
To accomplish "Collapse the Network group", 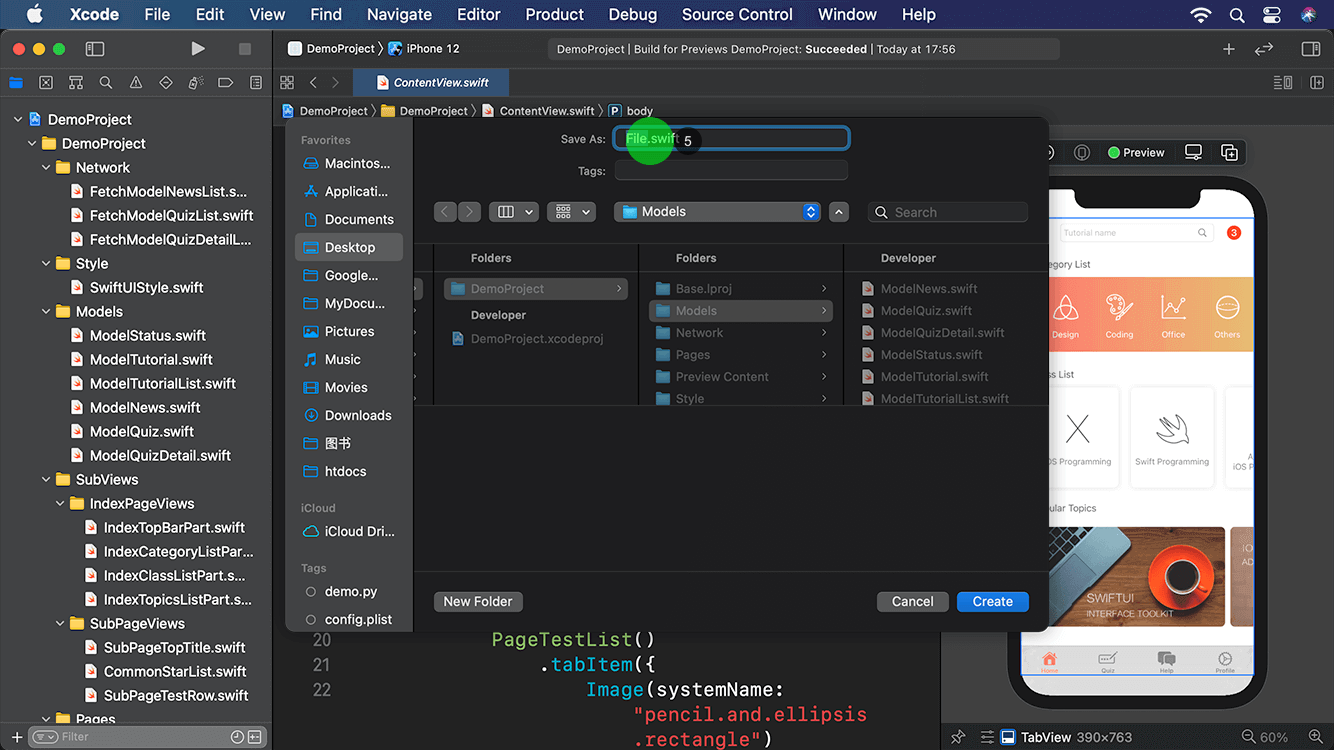I will pyautogui.click(x=46, y=167).
